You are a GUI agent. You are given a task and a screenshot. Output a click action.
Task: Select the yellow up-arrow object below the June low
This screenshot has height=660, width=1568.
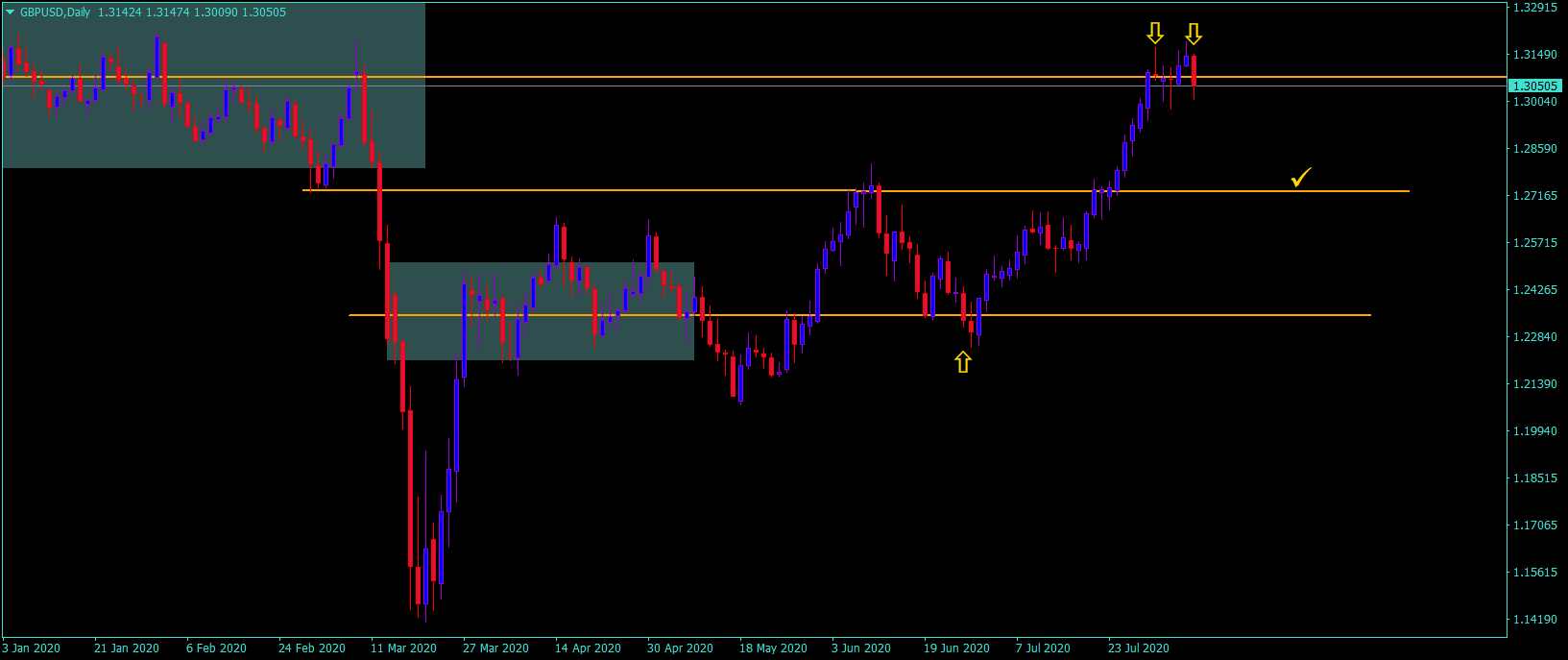tap(963, 362)
